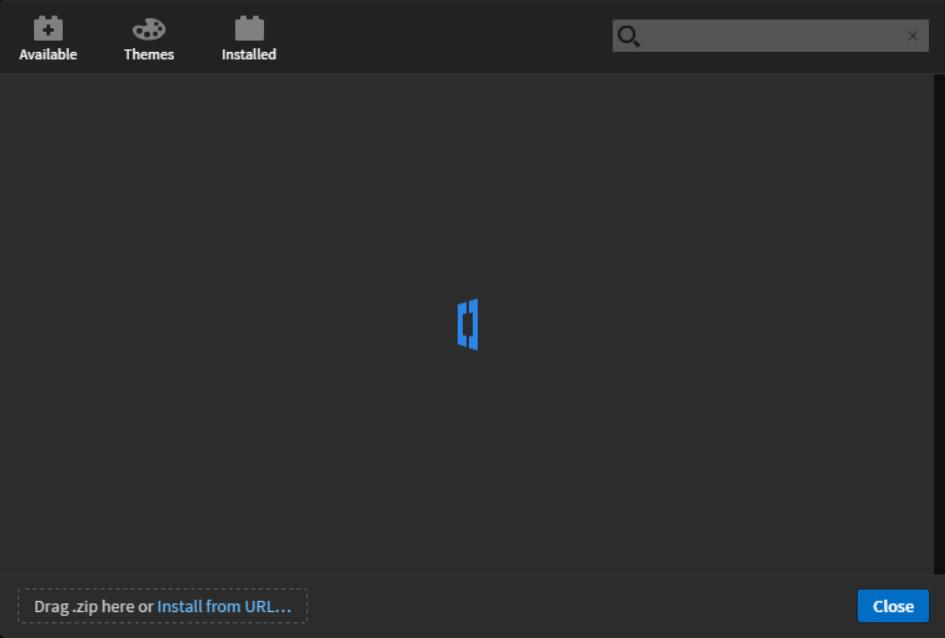Open Install from URL link

click(x=224, y=606)
